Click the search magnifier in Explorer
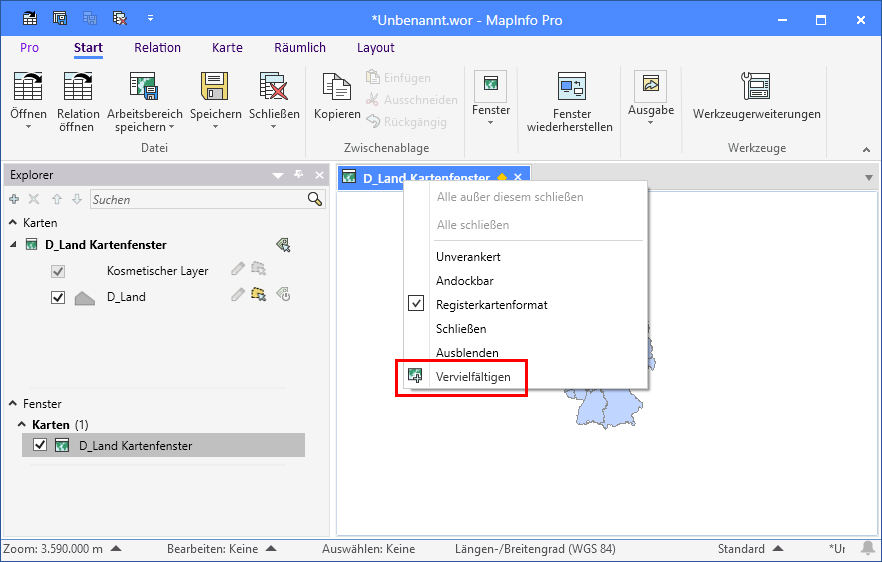The height and width of the screenshot is (562, 882). (x=315, y=199)
